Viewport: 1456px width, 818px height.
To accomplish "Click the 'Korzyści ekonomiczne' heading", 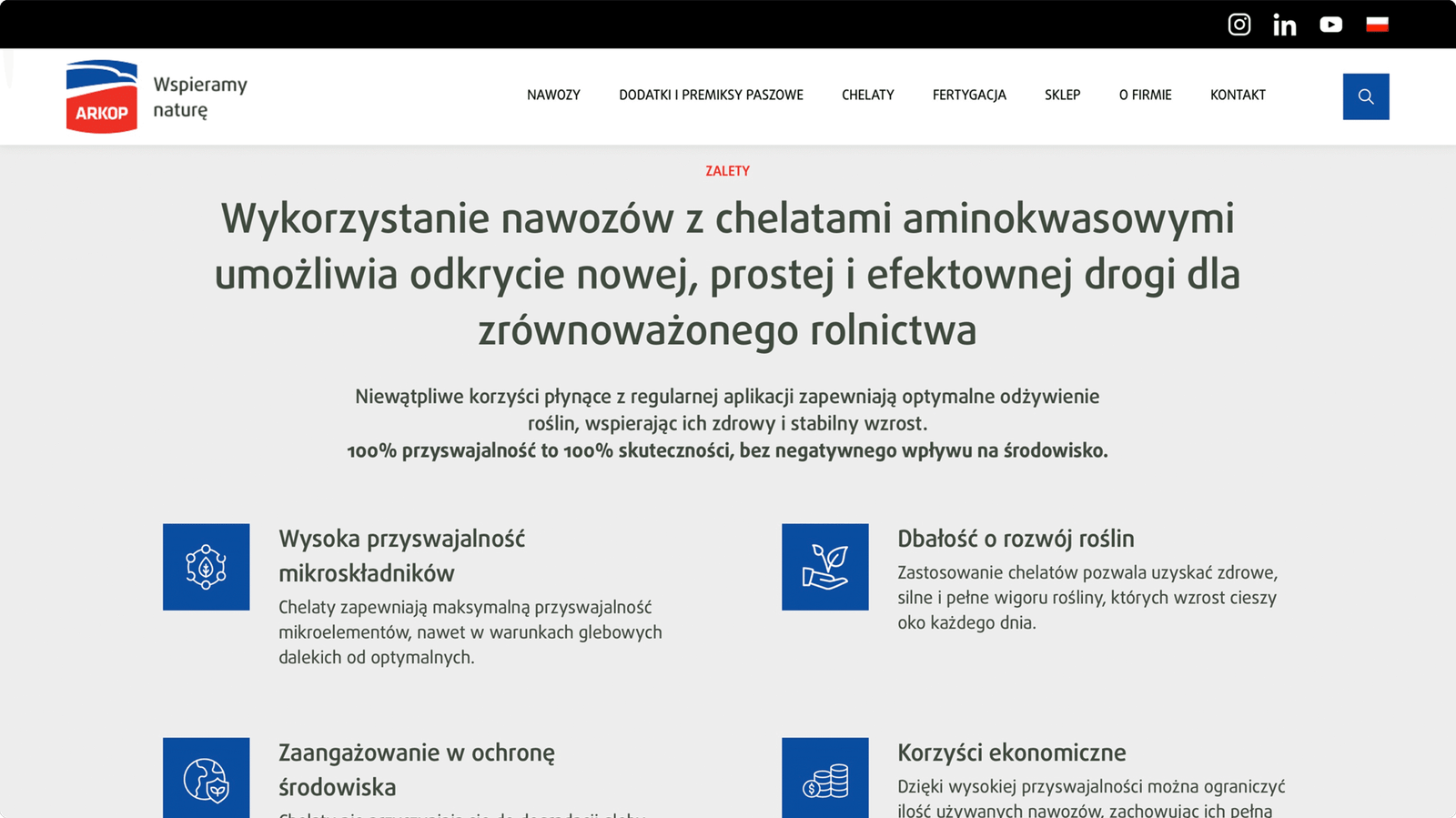I will (x=1011, y=752).
